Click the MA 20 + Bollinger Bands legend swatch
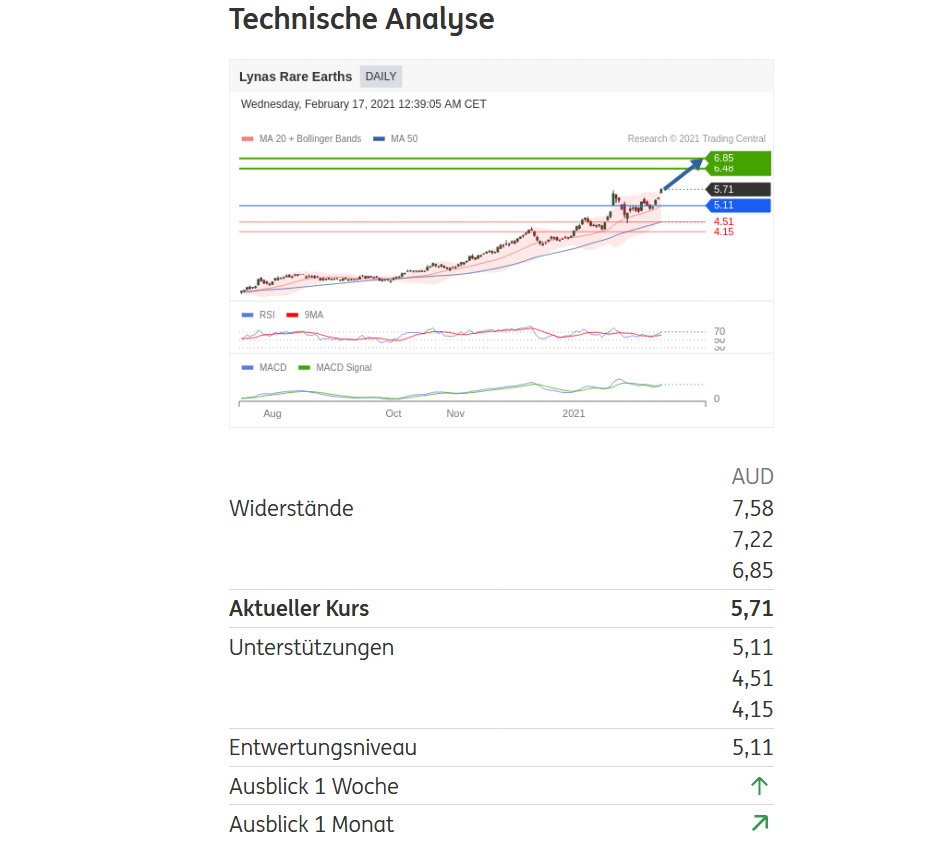 (247, 139)
